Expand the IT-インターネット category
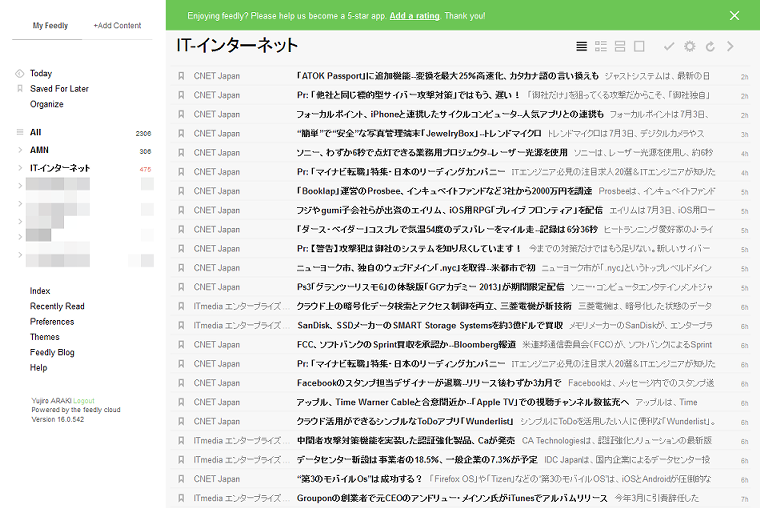The width and height of the screenshot is (760, 508). pyautogui.click(x=20, y=168)
